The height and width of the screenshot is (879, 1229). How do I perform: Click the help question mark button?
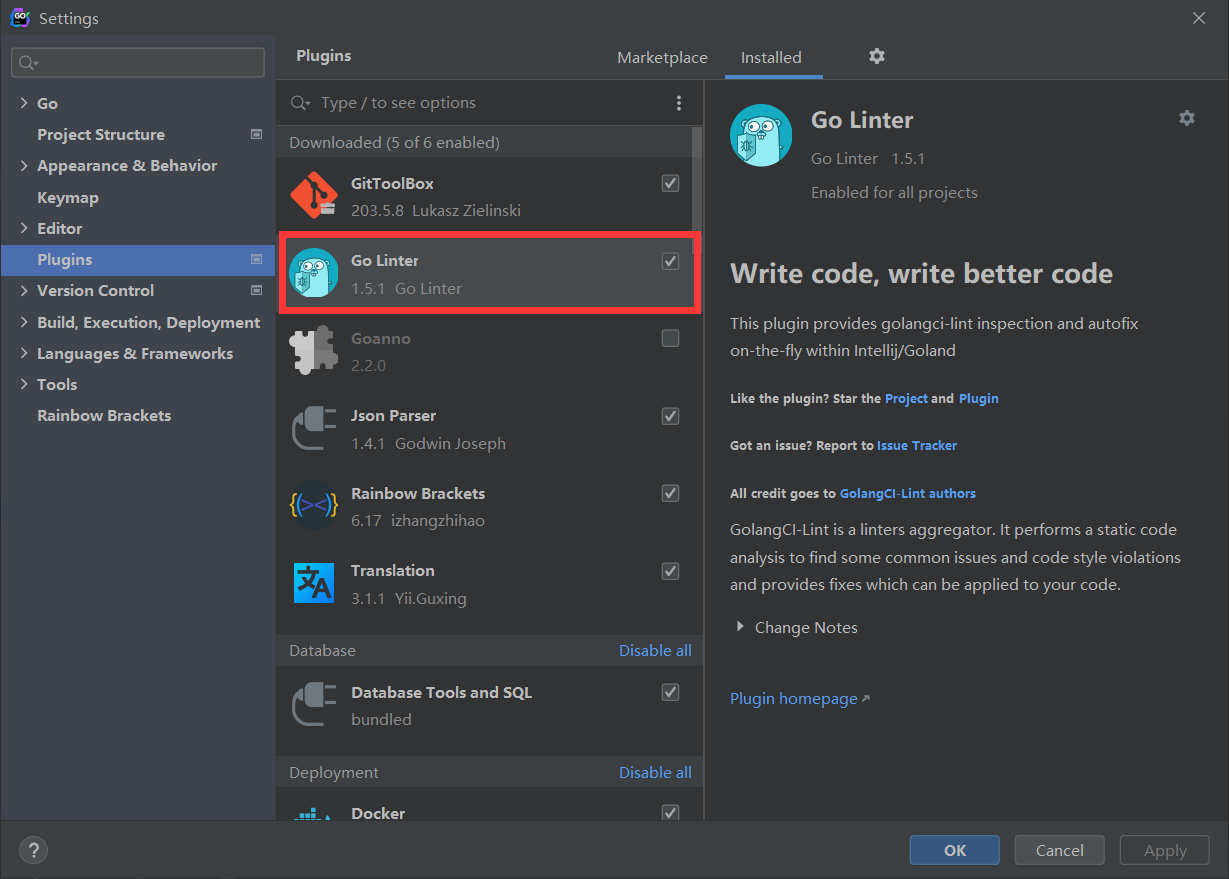(x=33, y=850)
